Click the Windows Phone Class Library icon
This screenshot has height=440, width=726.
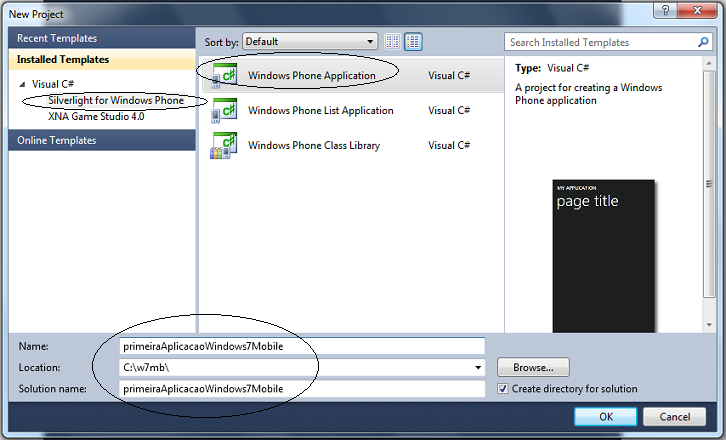[x=224, y=145]
